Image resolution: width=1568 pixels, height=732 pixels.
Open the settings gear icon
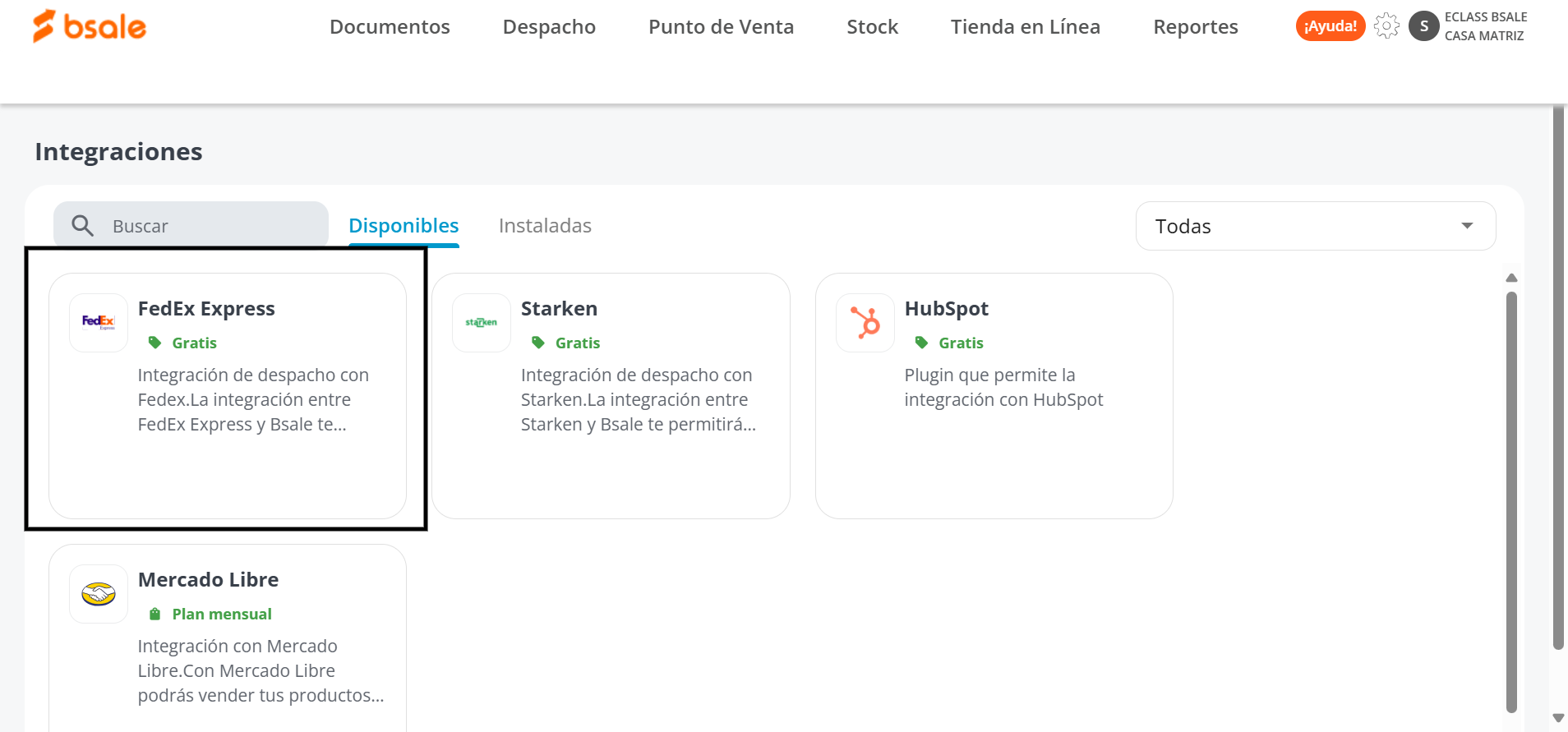click(x=1386, y=26)
